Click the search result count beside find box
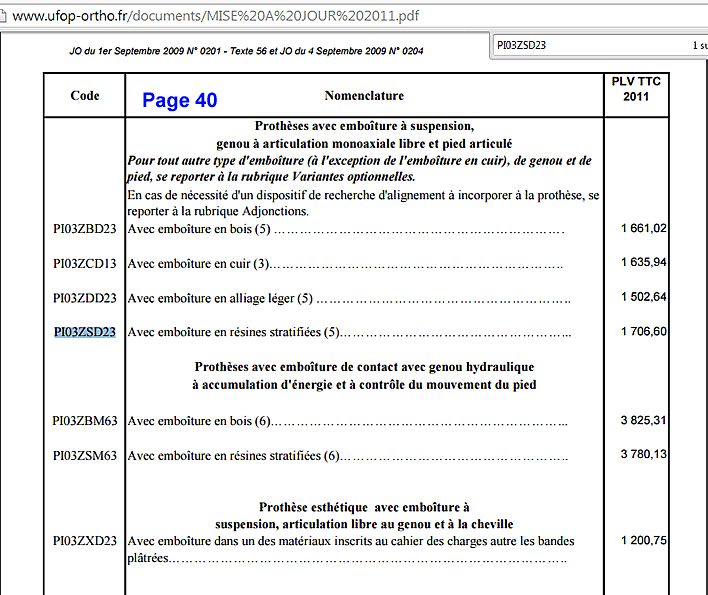 click(698, 45)
